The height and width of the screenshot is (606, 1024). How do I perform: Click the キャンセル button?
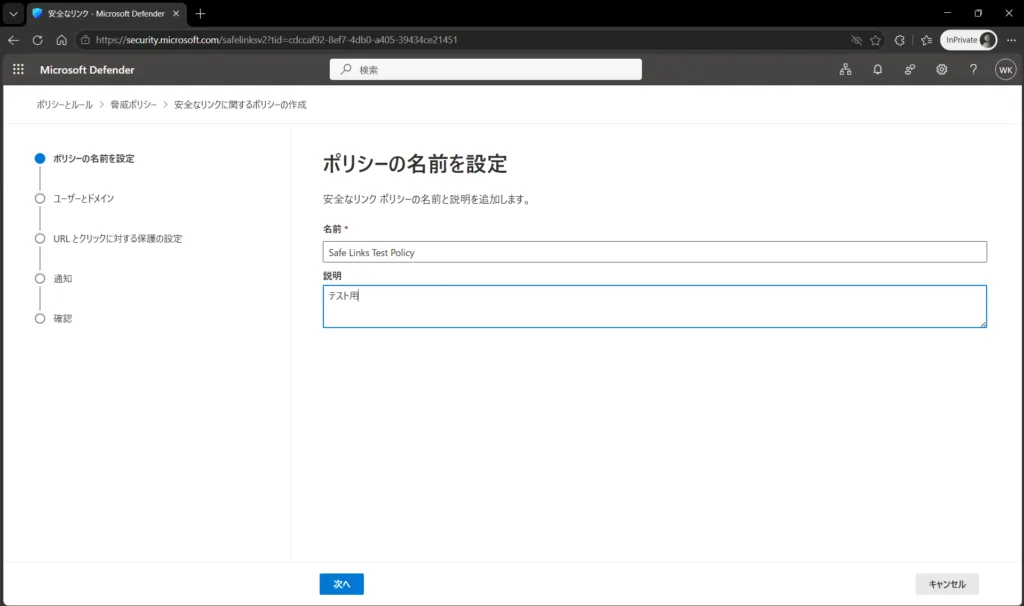(947, 584)
